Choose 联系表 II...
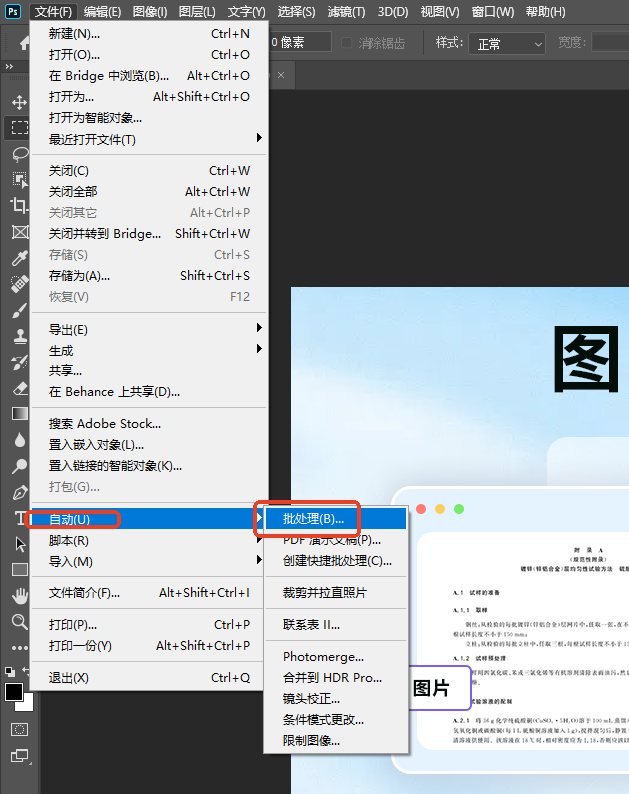 tap(336, 624)
